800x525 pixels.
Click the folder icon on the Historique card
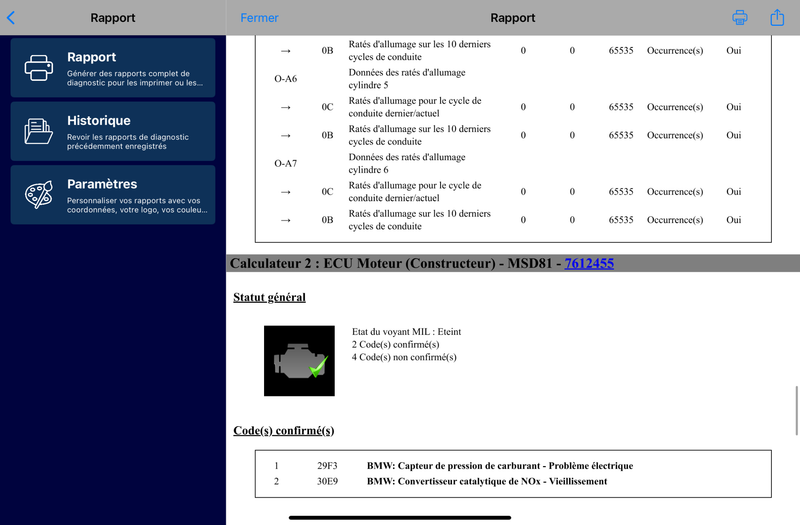[39, 131]
